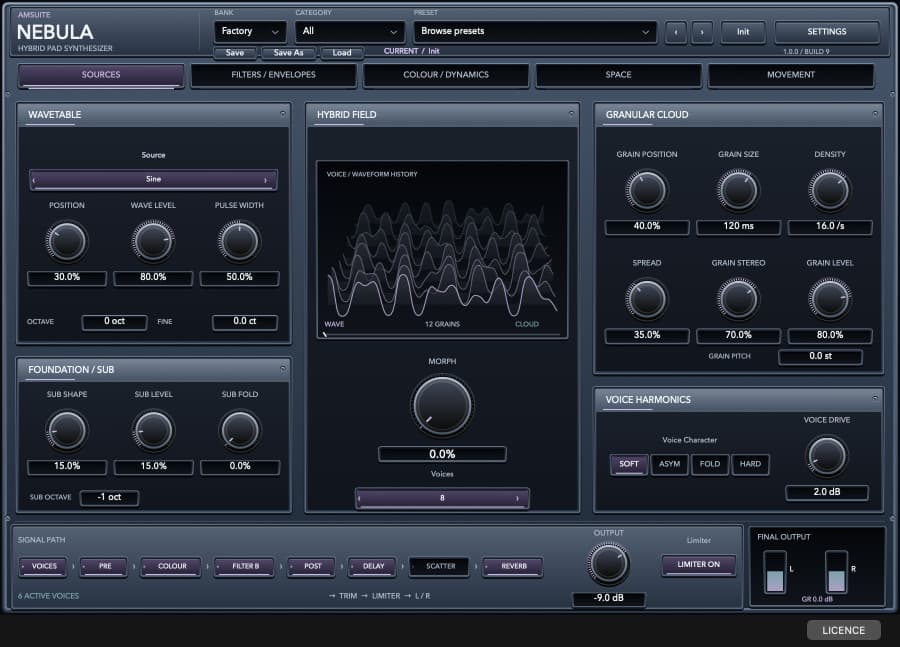Viewport: 900px width, 647px height.
Task: Click the Grain Pitch 0.0 st field
Action: click(820, 357)
